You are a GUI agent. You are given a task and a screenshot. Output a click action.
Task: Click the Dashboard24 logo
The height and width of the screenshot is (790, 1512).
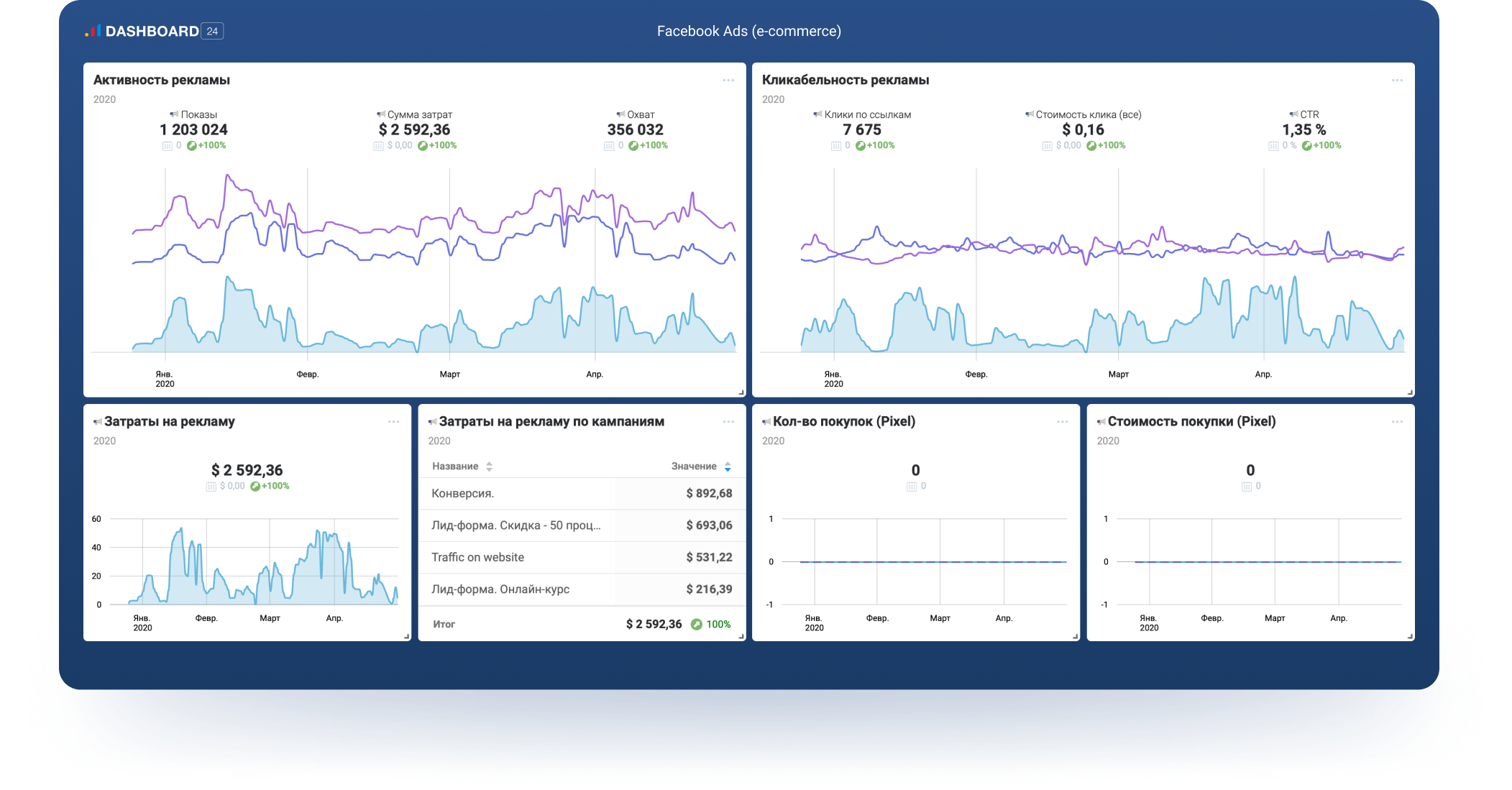pos(154,31)
